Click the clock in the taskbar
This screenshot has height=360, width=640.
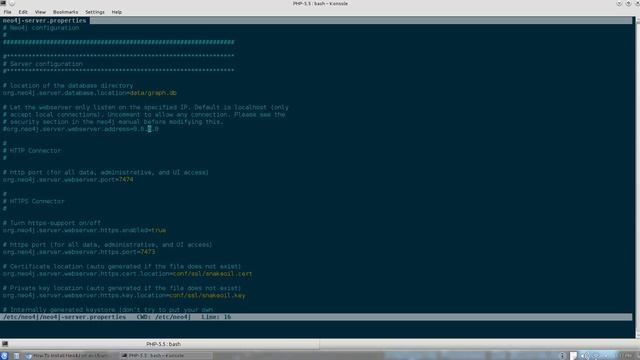pos(626,356)
